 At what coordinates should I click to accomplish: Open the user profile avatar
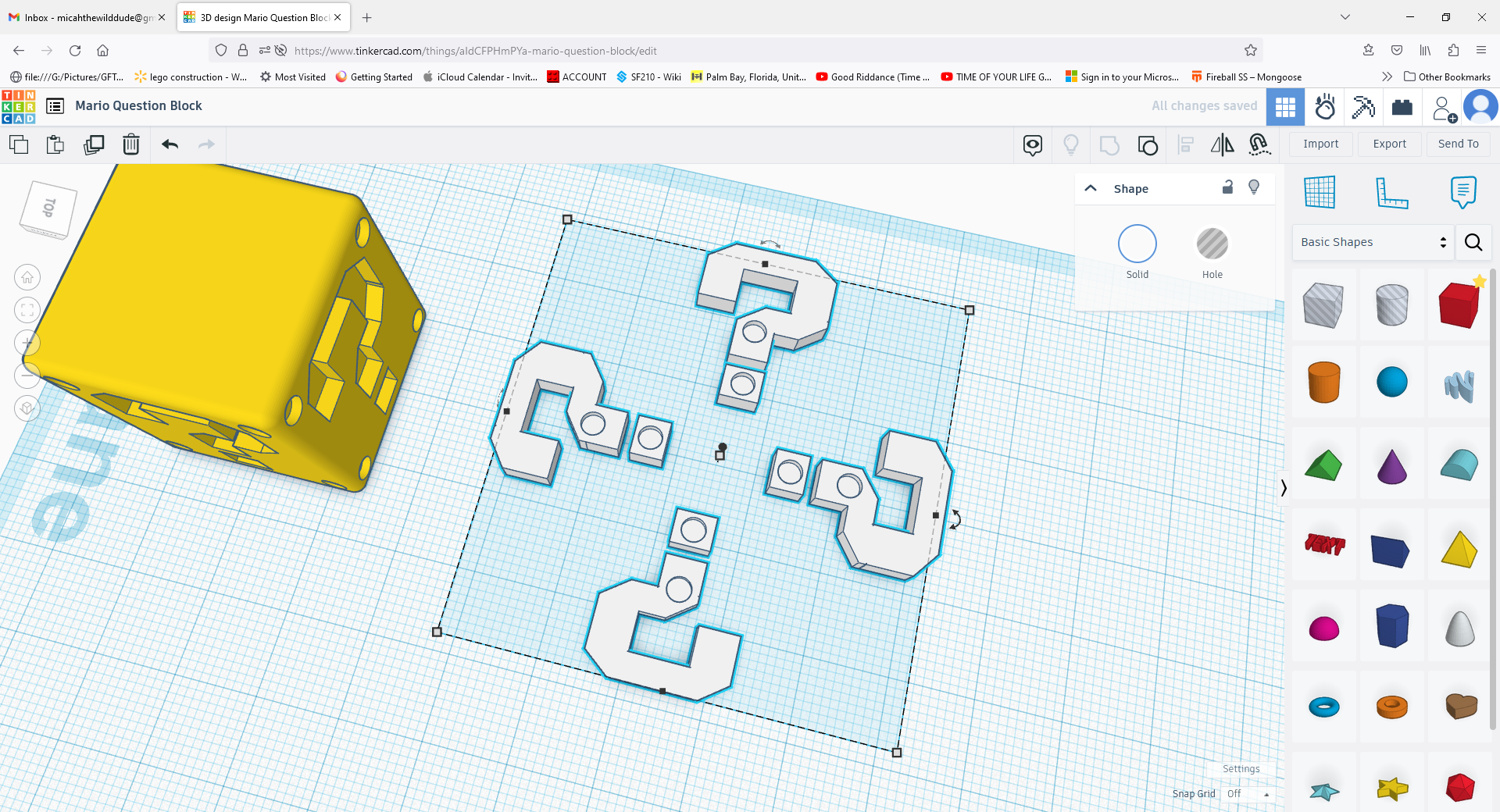click(x=1480, y=107)
